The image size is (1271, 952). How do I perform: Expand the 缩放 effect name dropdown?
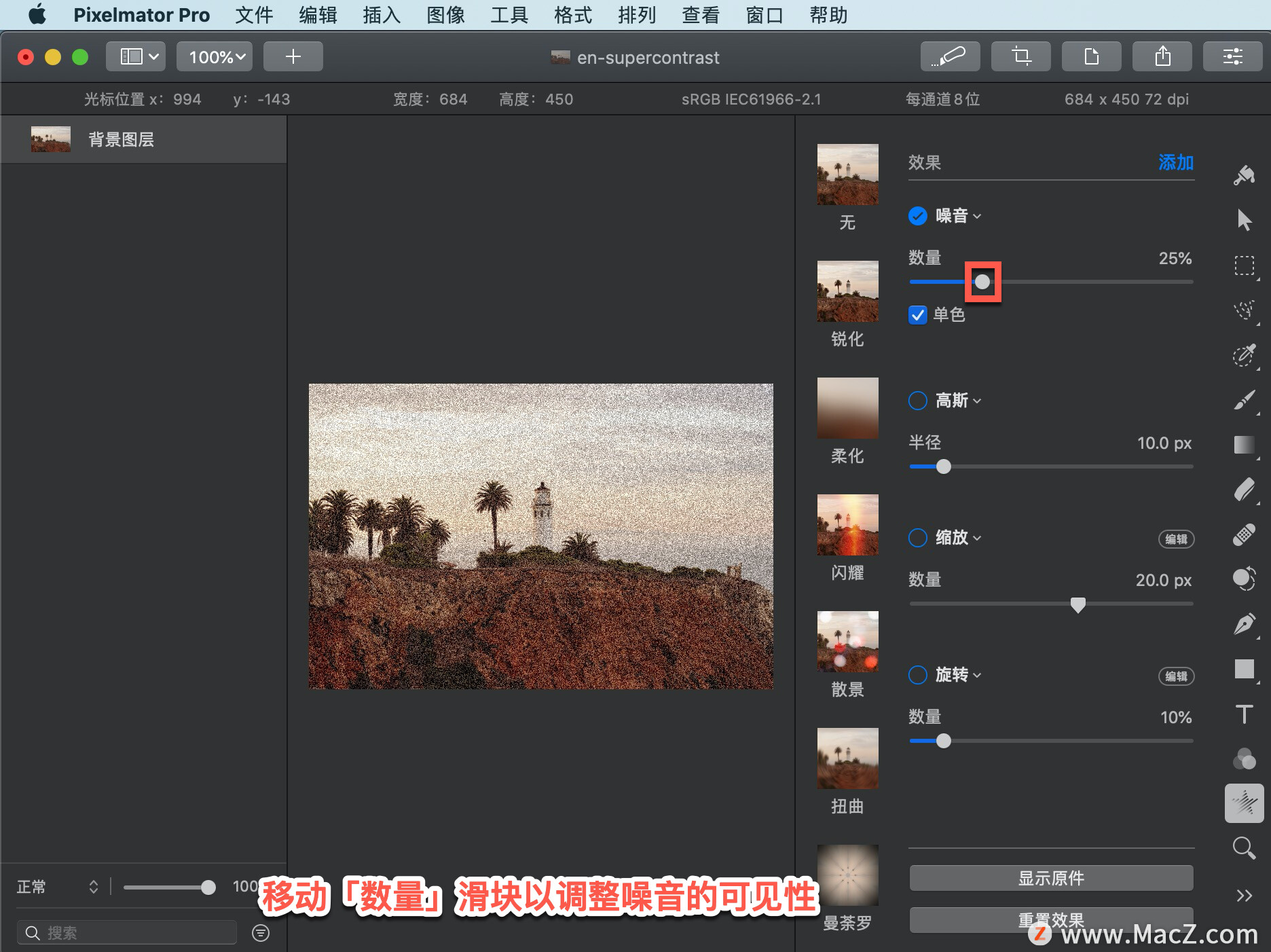[959, 538]
